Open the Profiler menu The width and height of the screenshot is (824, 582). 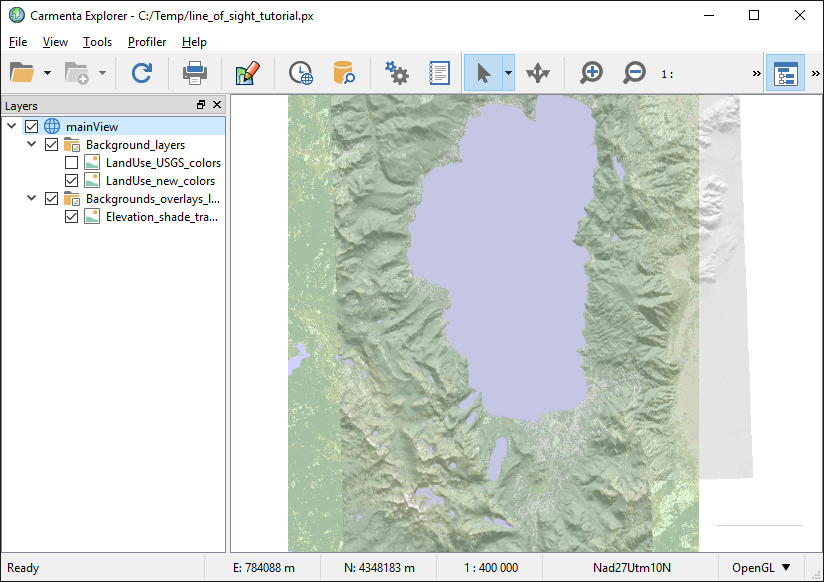point(147,42)
